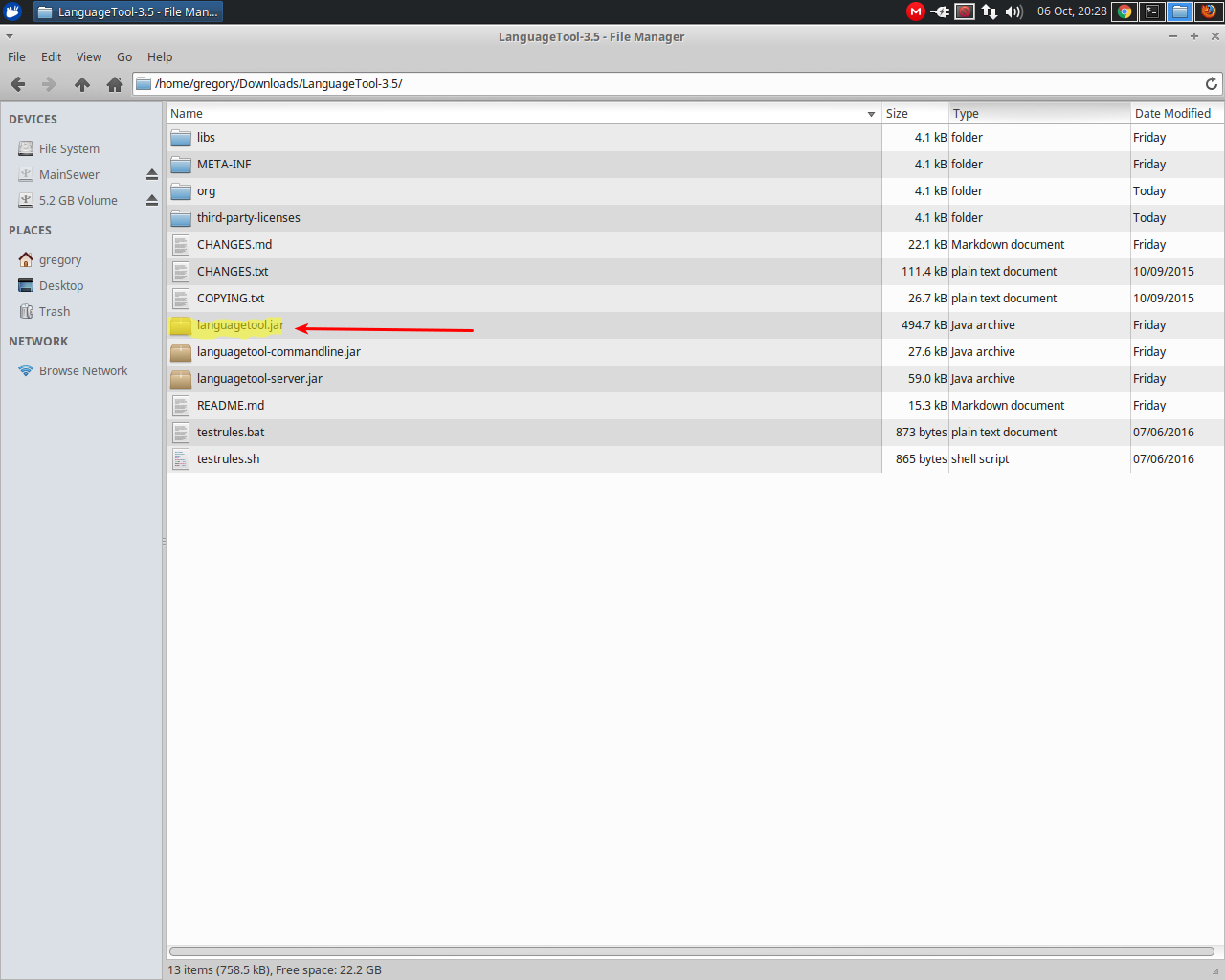Click the 15.3 kB size cell
This screenshot has height=980, width=1225.
click(x=927, y=406)
